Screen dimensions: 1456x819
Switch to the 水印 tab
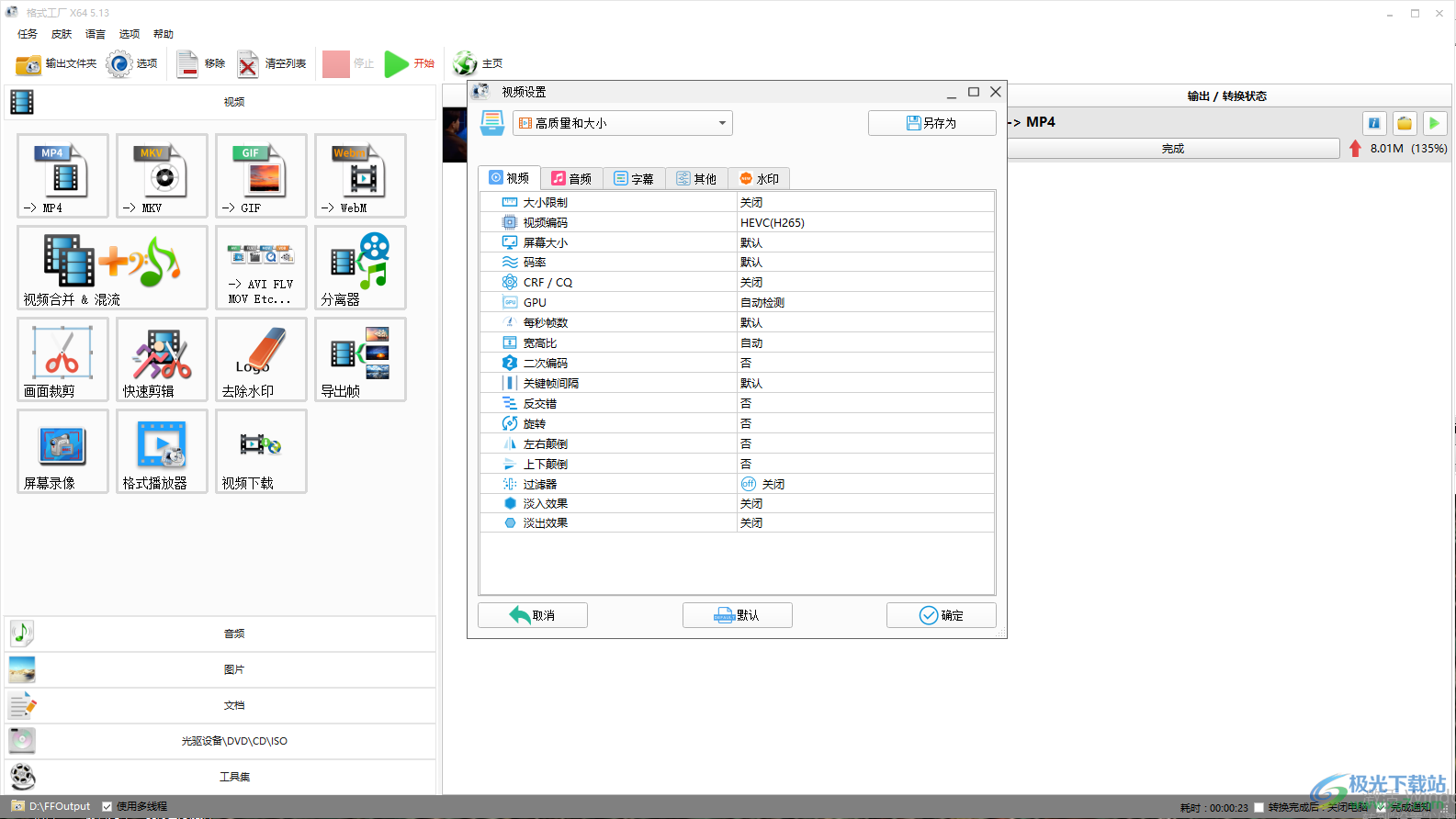[759, 178]
